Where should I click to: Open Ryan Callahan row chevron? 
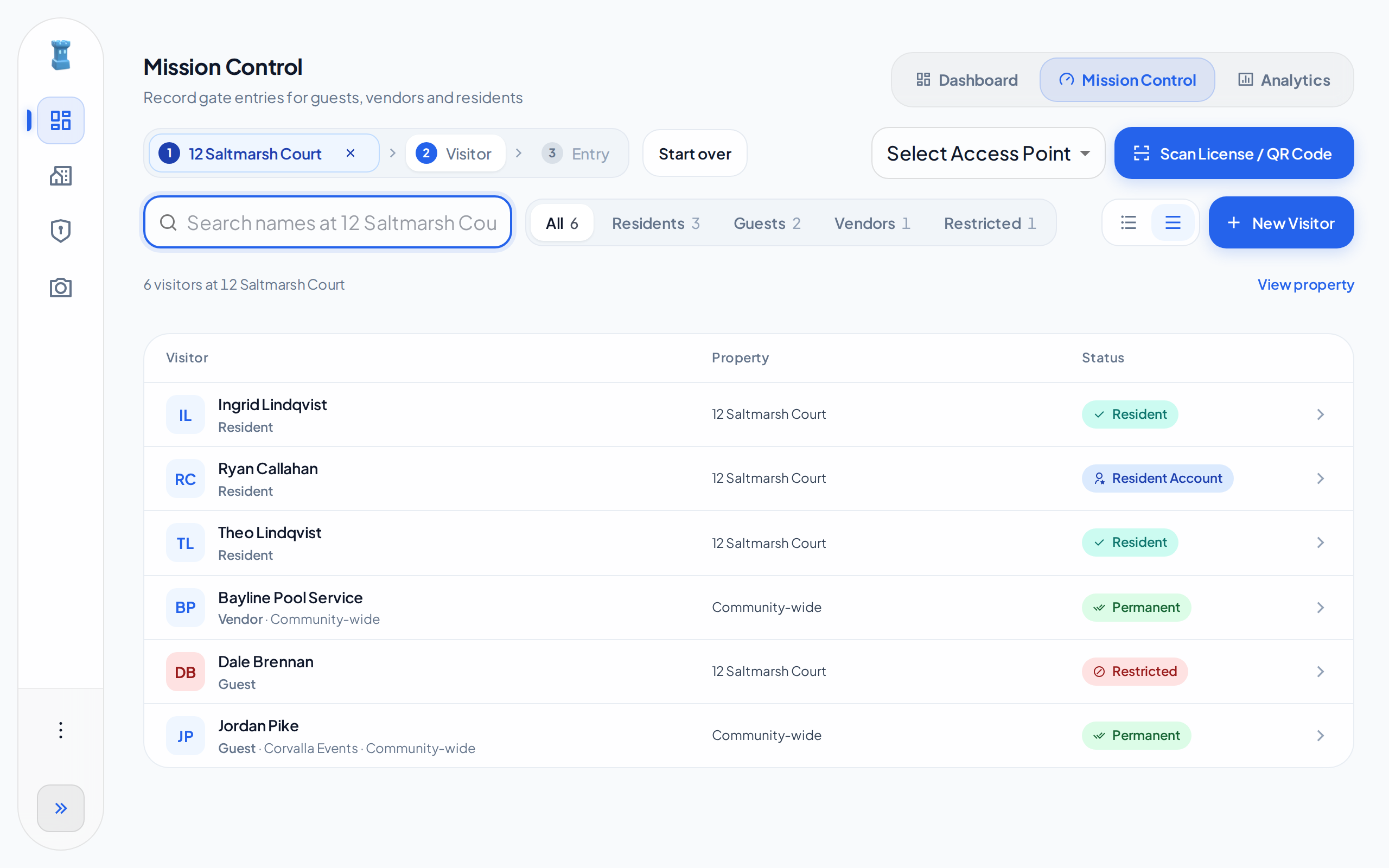[1320, 478]
